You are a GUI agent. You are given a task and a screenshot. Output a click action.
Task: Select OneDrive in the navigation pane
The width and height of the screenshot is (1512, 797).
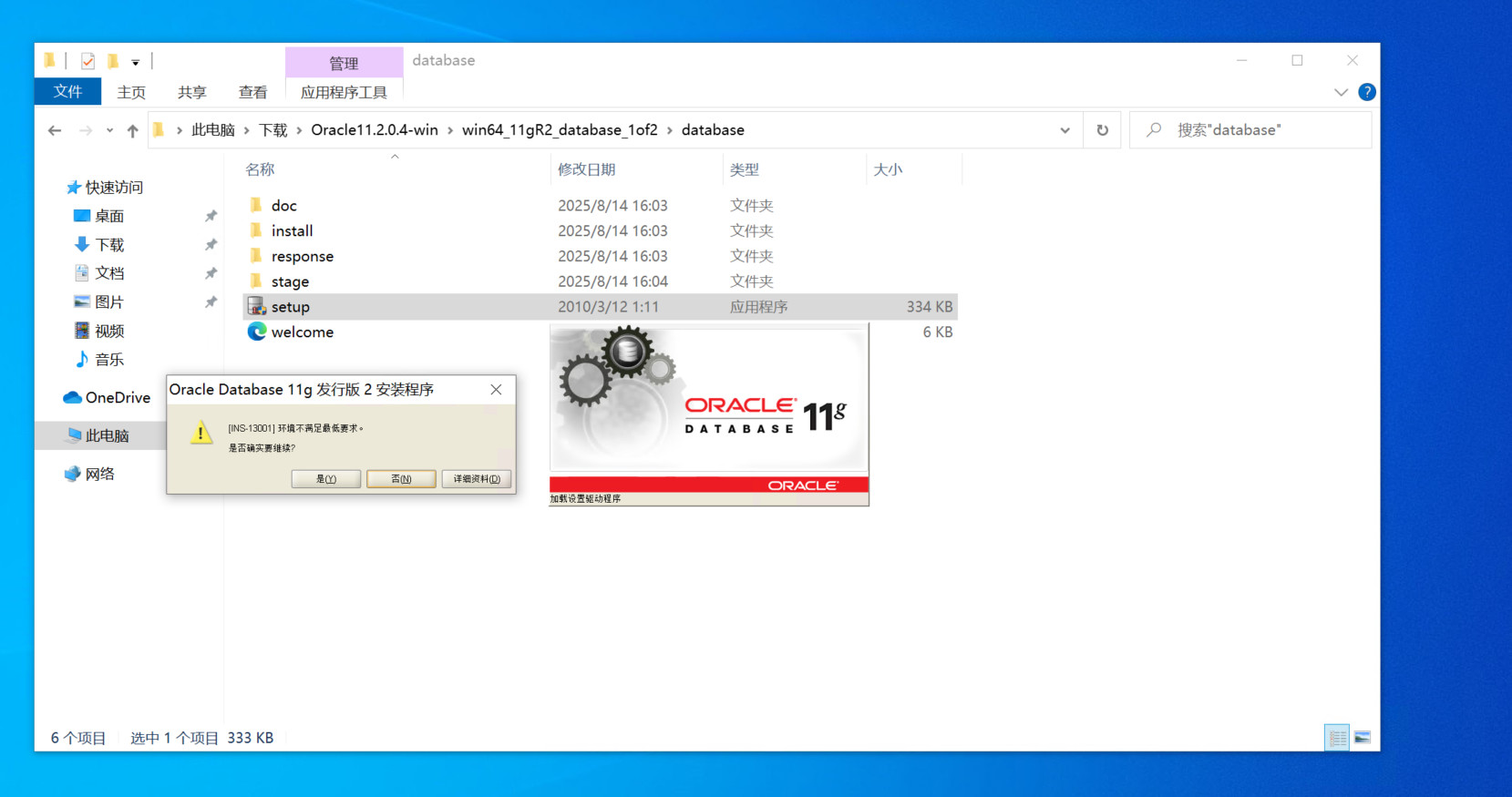[x=117, y=398]
